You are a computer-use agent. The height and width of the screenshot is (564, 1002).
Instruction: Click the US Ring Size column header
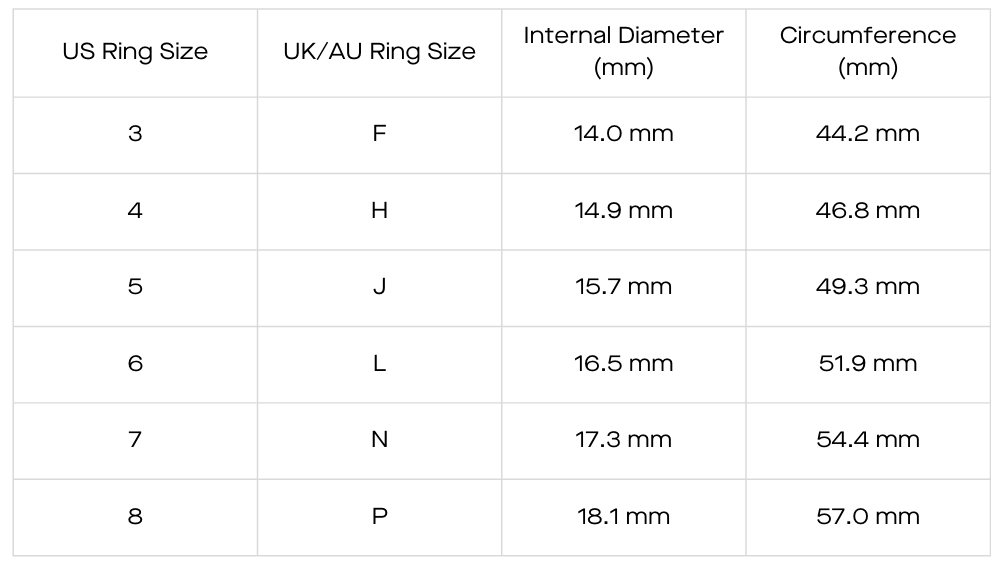[x=135, y=52]
